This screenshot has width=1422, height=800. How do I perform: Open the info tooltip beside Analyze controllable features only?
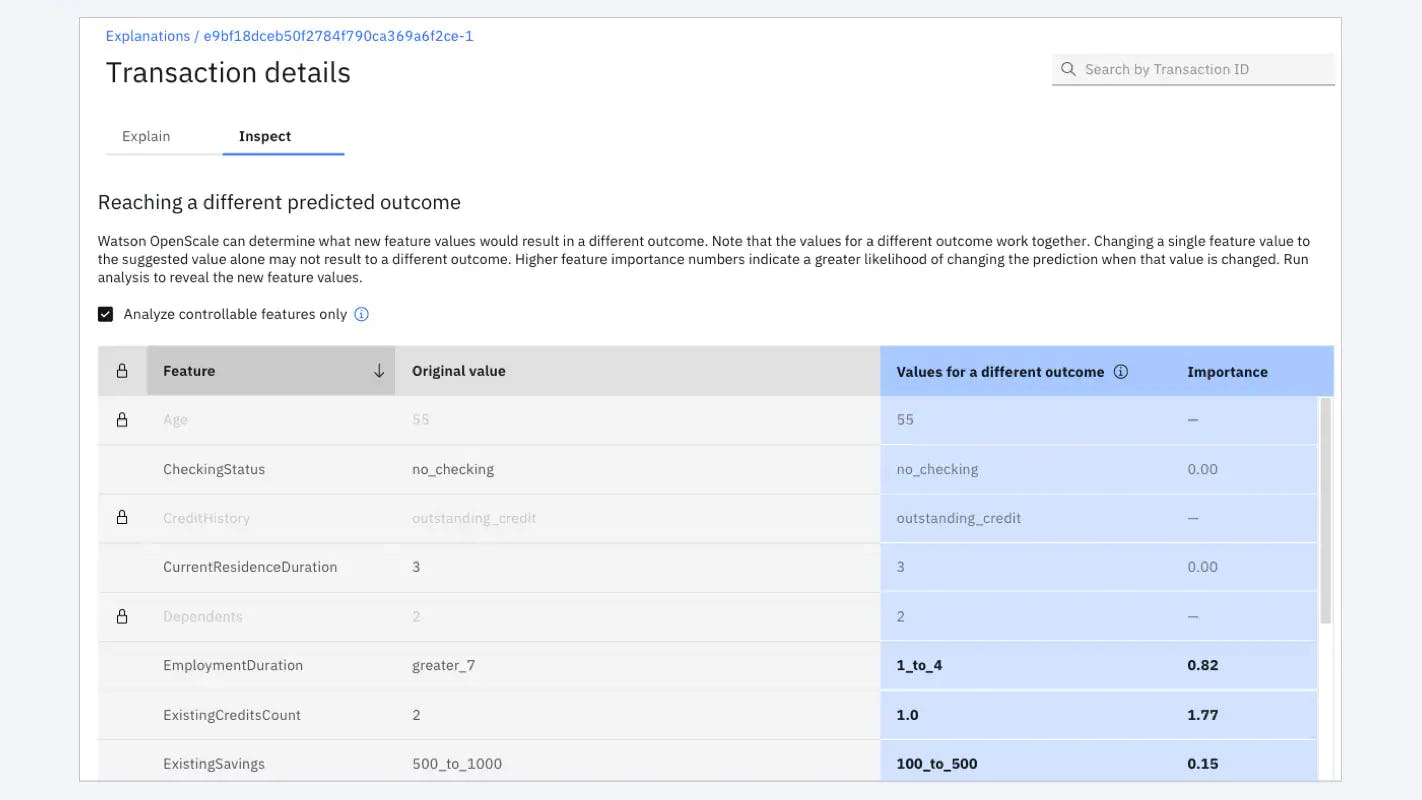pyautogui.click(x=361, y=314)
